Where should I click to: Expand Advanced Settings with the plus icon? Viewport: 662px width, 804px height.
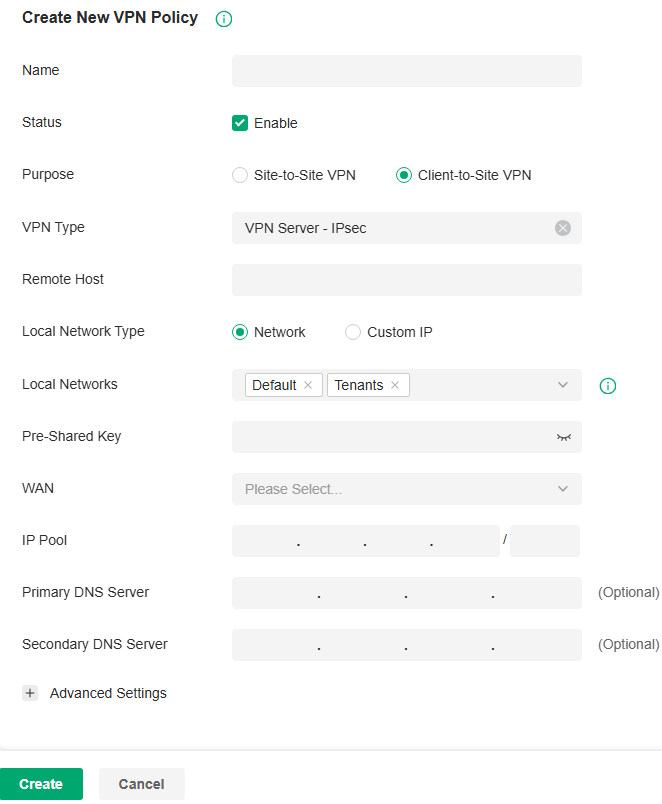click(29, 692)
